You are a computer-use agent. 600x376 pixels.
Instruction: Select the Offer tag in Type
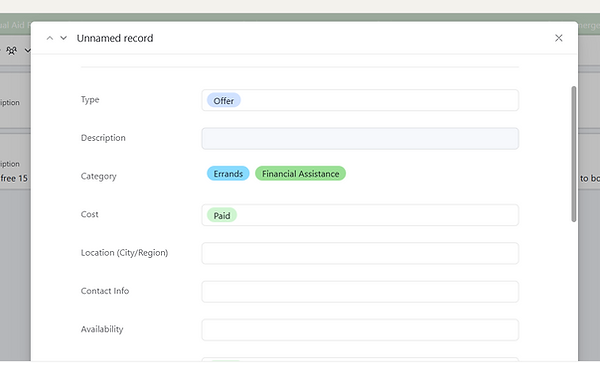pyautogui.click(x=224, y=101)
